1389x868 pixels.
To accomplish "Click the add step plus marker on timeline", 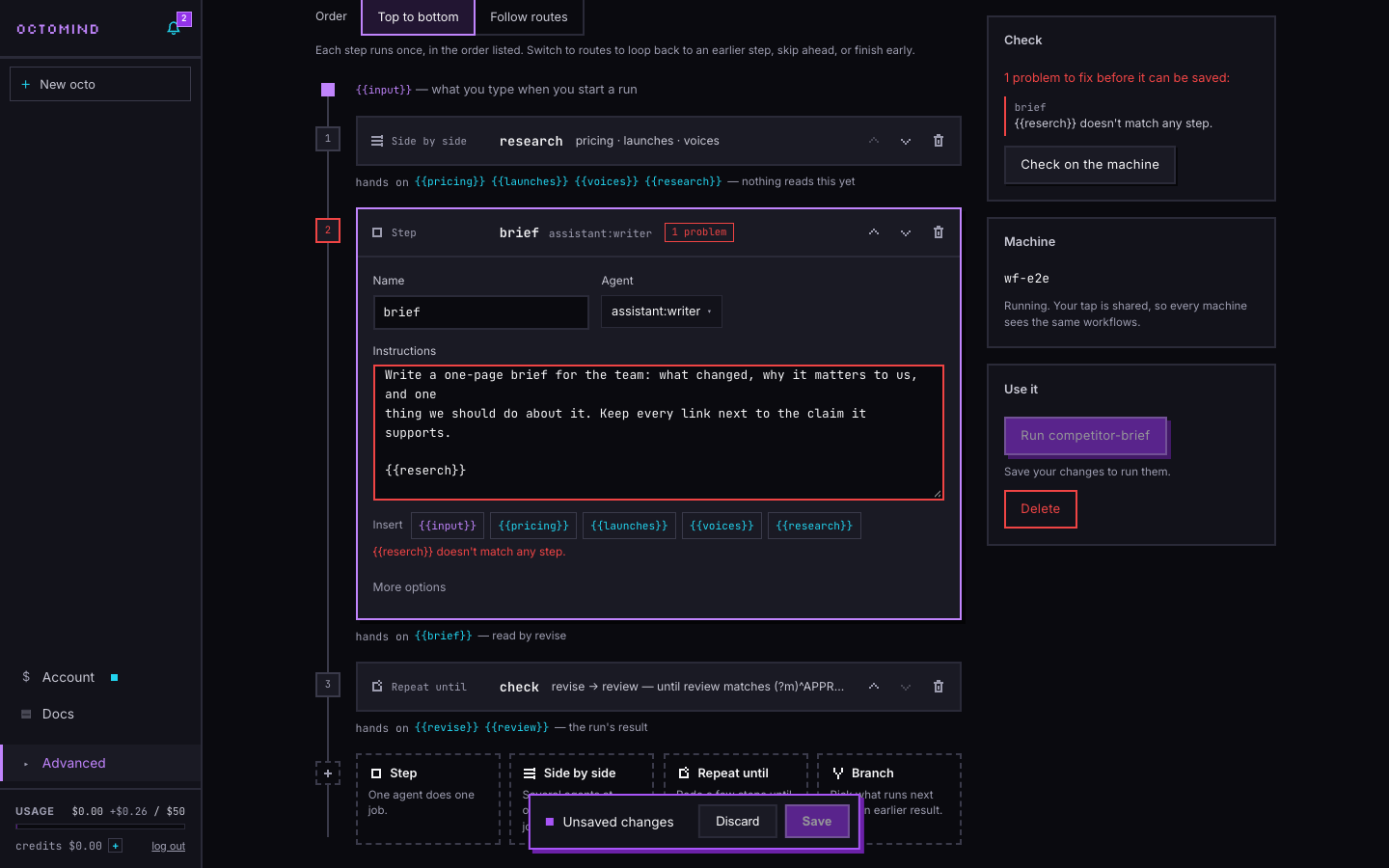I will tap(328, 773).
